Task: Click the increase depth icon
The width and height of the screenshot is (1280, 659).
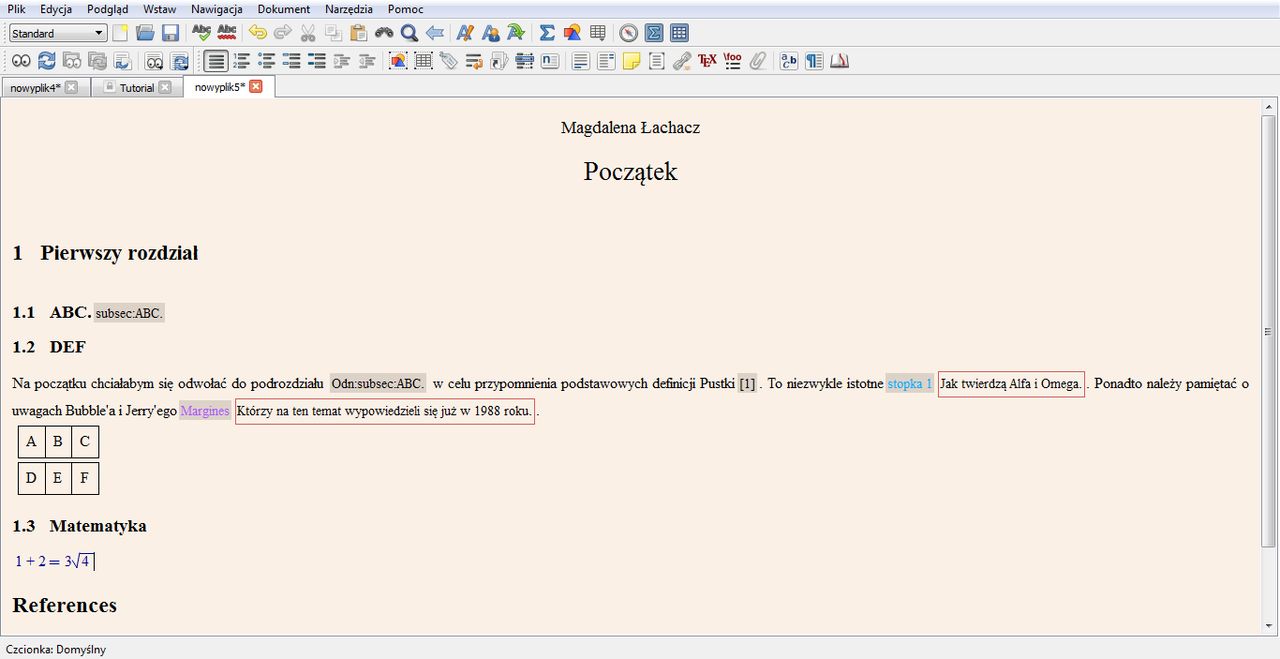Action: click(342, 61)
